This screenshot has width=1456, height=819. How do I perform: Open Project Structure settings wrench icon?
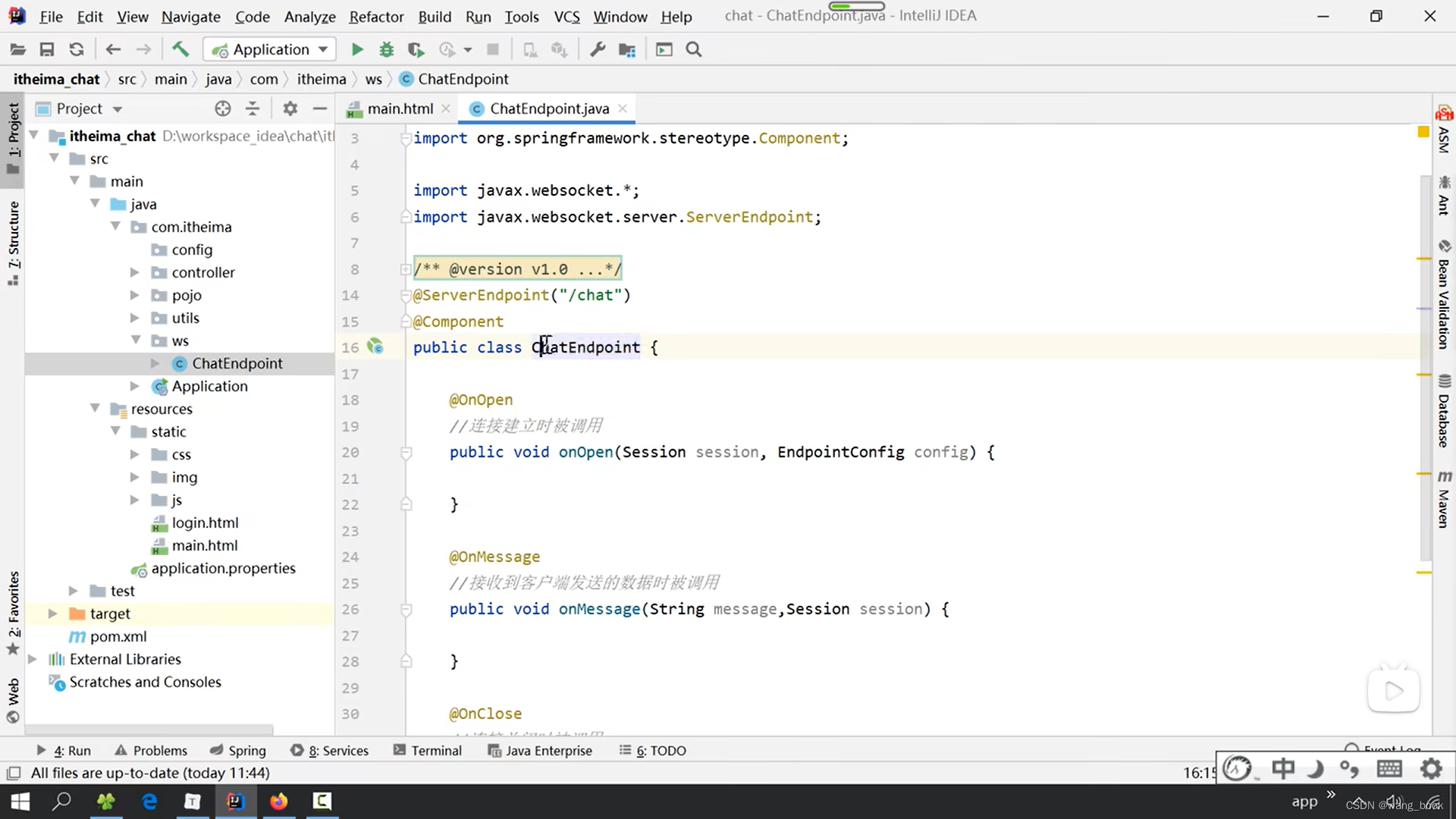pyautogui.click(x=598, y=50)
